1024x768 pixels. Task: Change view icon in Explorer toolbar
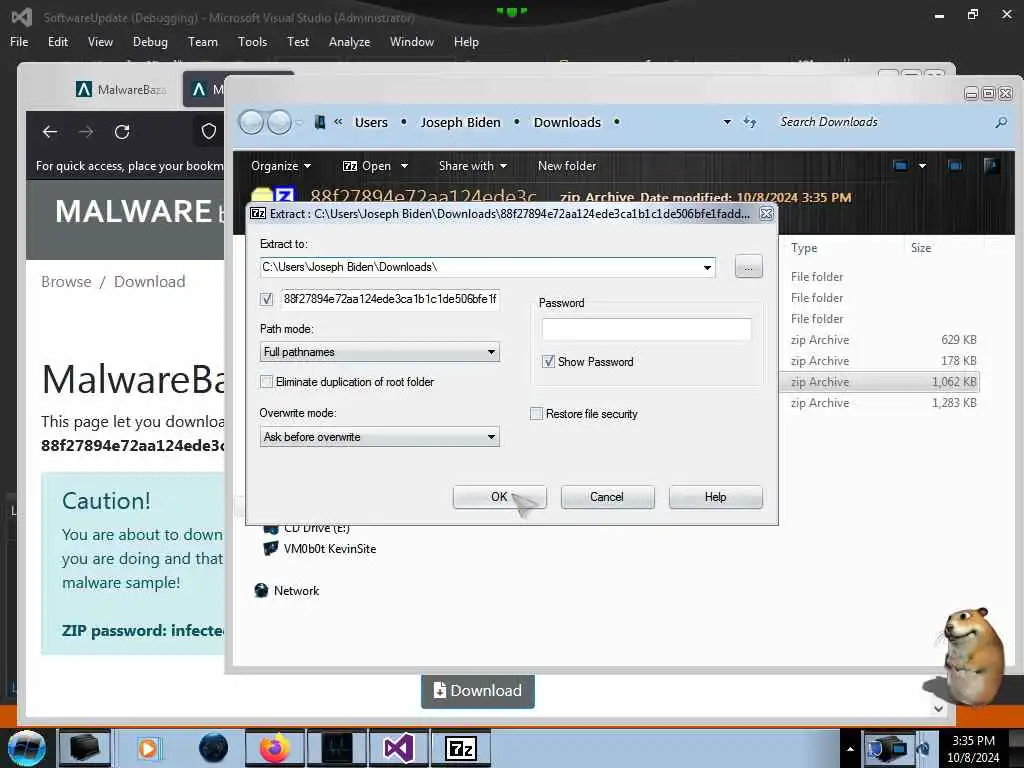[x=901, y=166]
